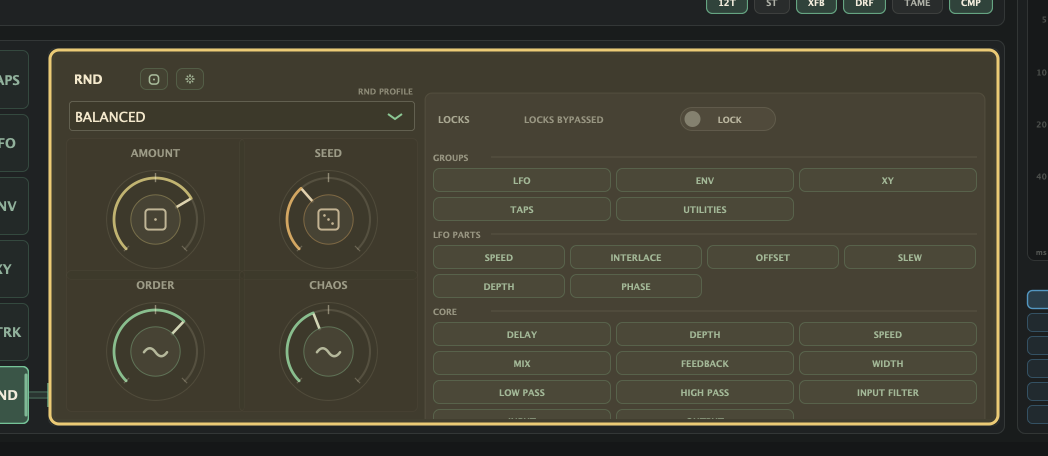The width and height of the screenshot is (1048, 456).
Task: Toggle the CMP button in the top bar
Action: pos(970,5)
